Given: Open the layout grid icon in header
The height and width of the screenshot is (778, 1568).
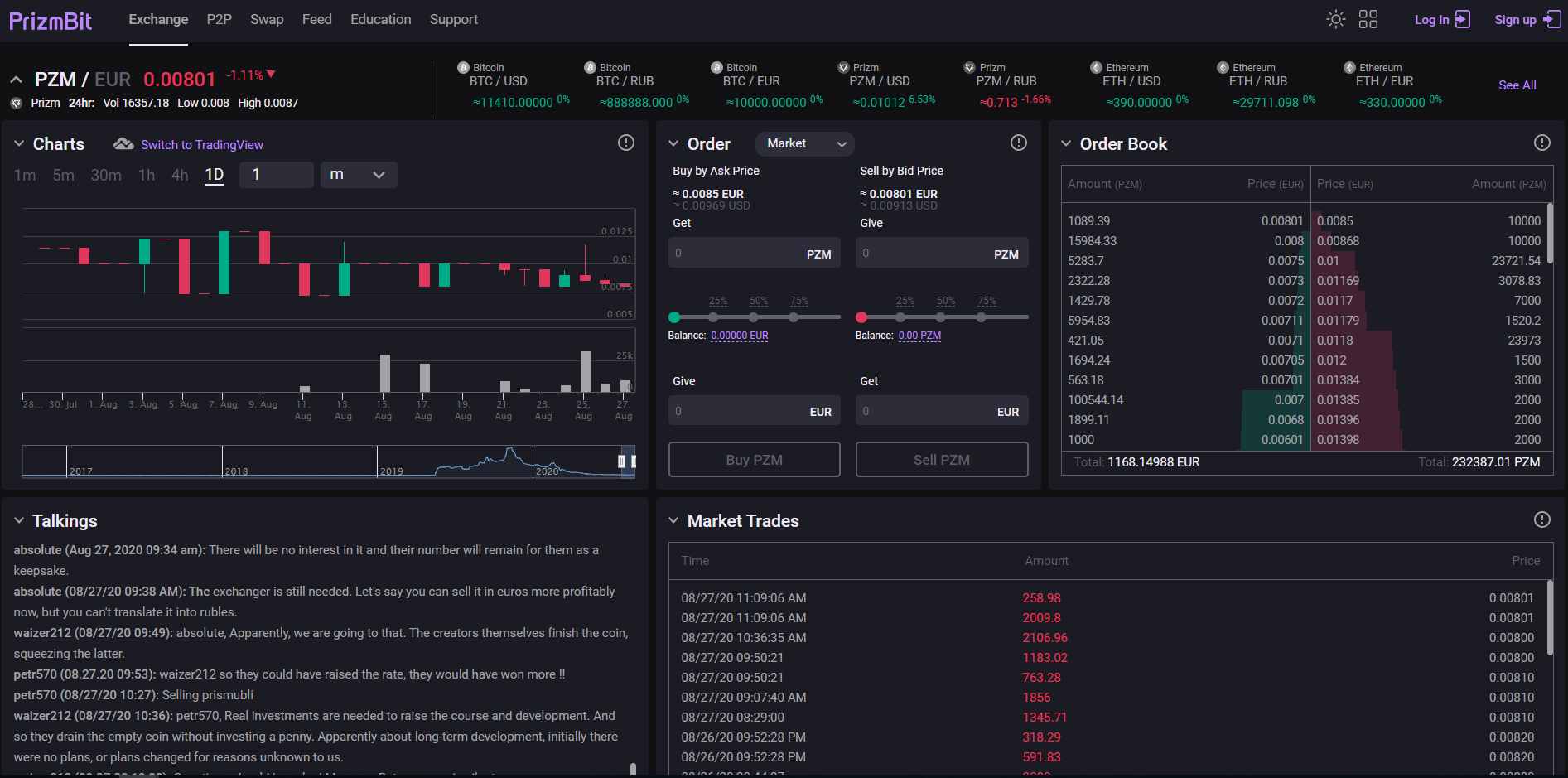Looking at the screenshot, I should 1368,20.
